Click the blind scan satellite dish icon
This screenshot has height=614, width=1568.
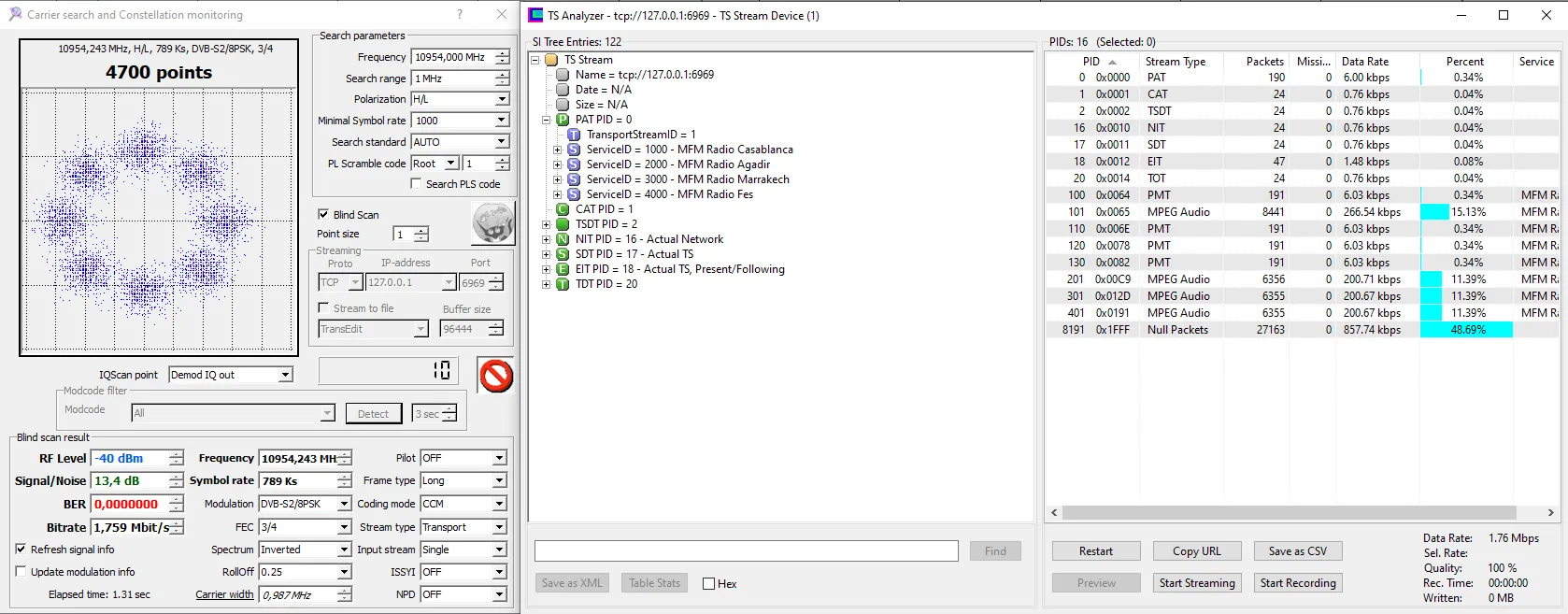[492, 224]
